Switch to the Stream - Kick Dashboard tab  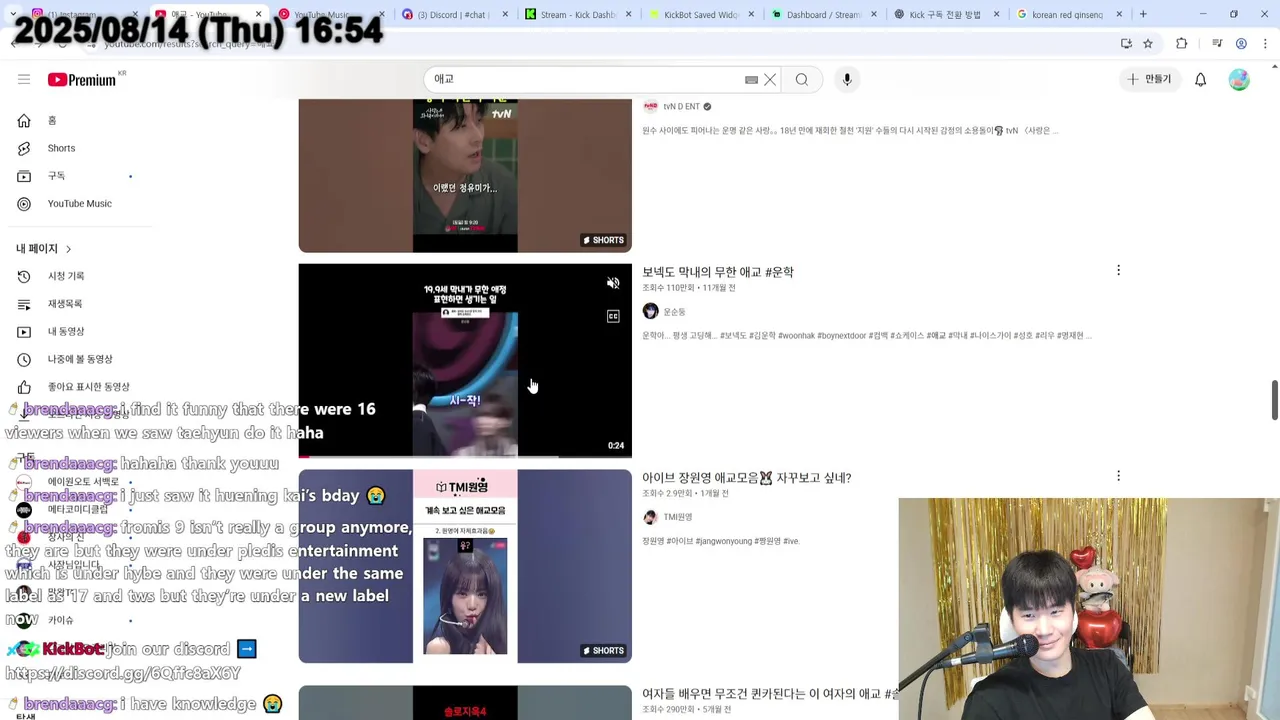577,14
